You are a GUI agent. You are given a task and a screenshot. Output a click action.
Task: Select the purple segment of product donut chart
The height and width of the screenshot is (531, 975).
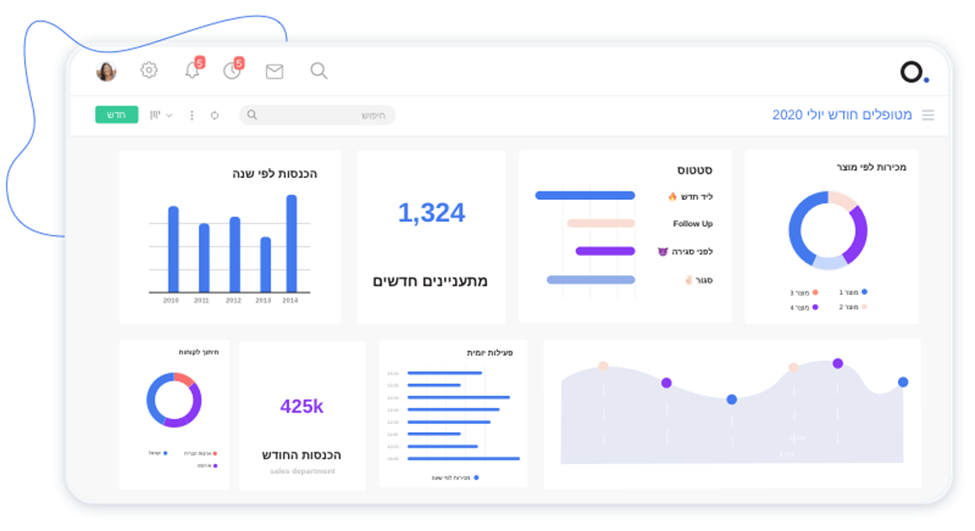(856, 235)
